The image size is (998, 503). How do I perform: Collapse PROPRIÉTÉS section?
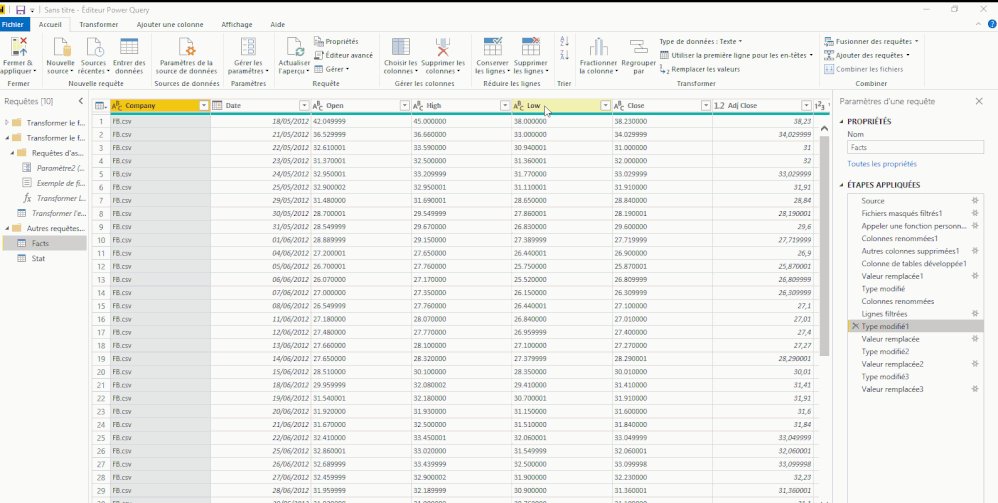tap(842, 122)
